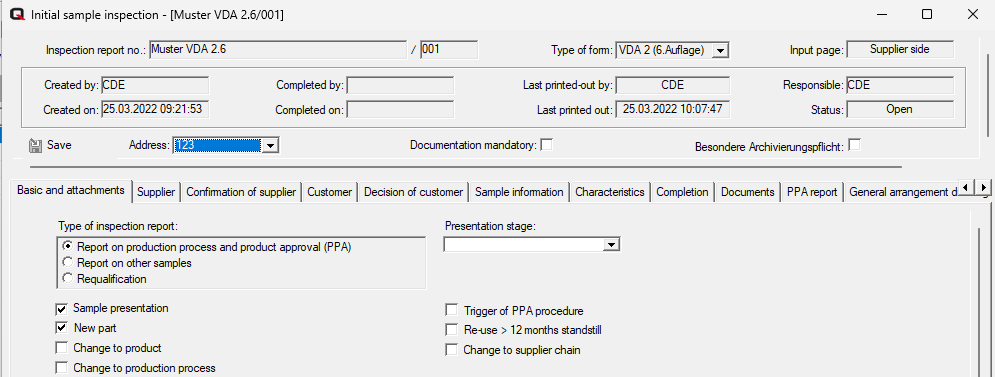This screenshot has width=995, height=377.
Task: Switch to the Characteristics tab
Action: (610, 192)
